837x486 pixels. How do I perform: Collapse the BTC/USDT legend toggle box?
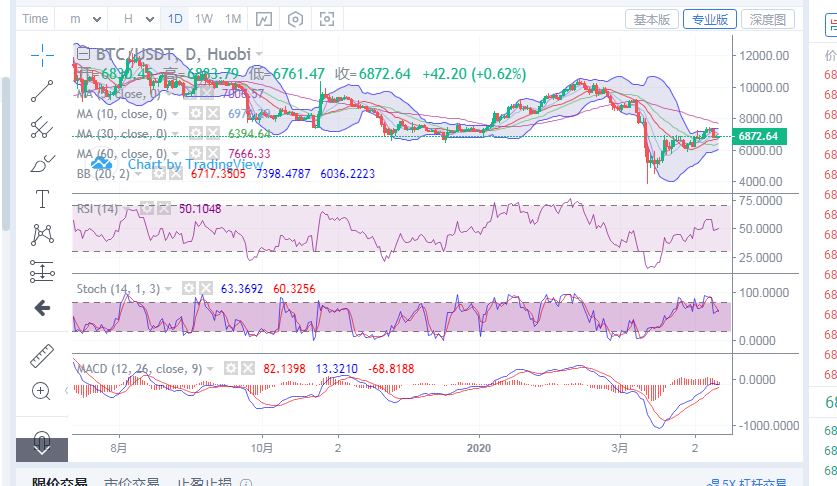click(79, 53)
